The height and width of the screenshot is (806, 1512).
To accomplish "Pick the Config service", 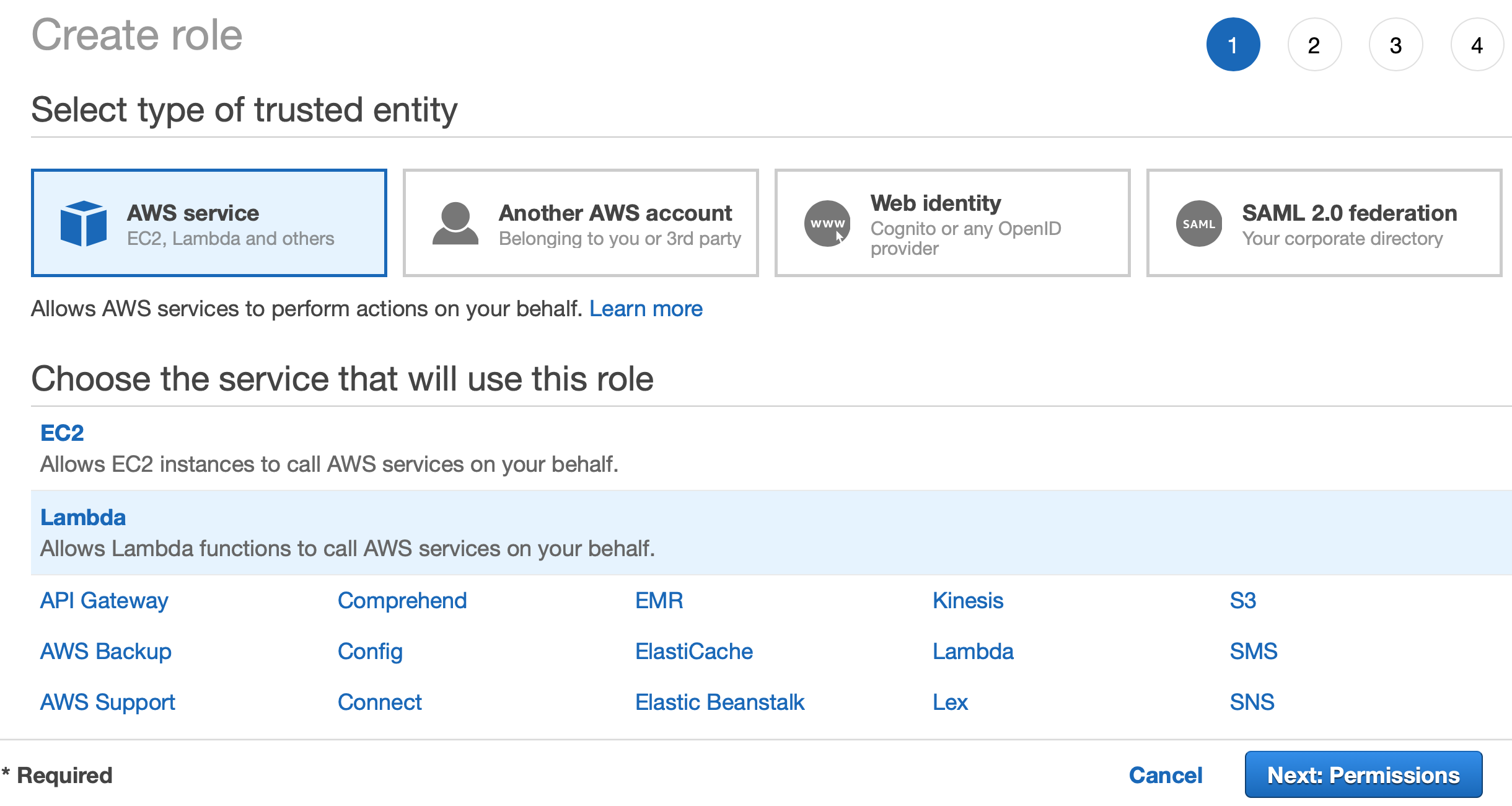I will 370,652.
